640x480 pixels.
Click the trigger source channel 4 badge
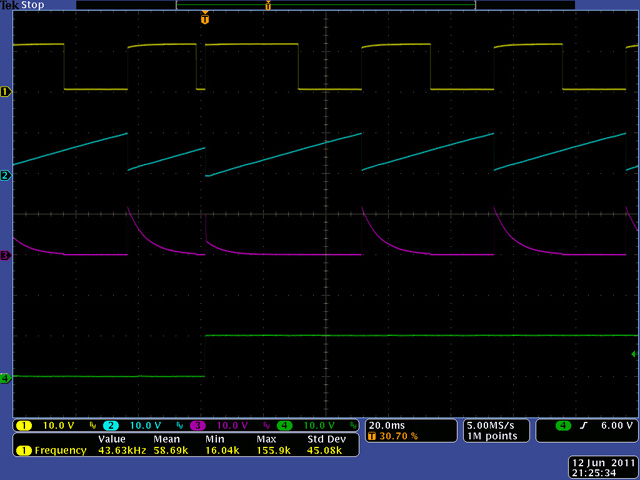point(563,426)
